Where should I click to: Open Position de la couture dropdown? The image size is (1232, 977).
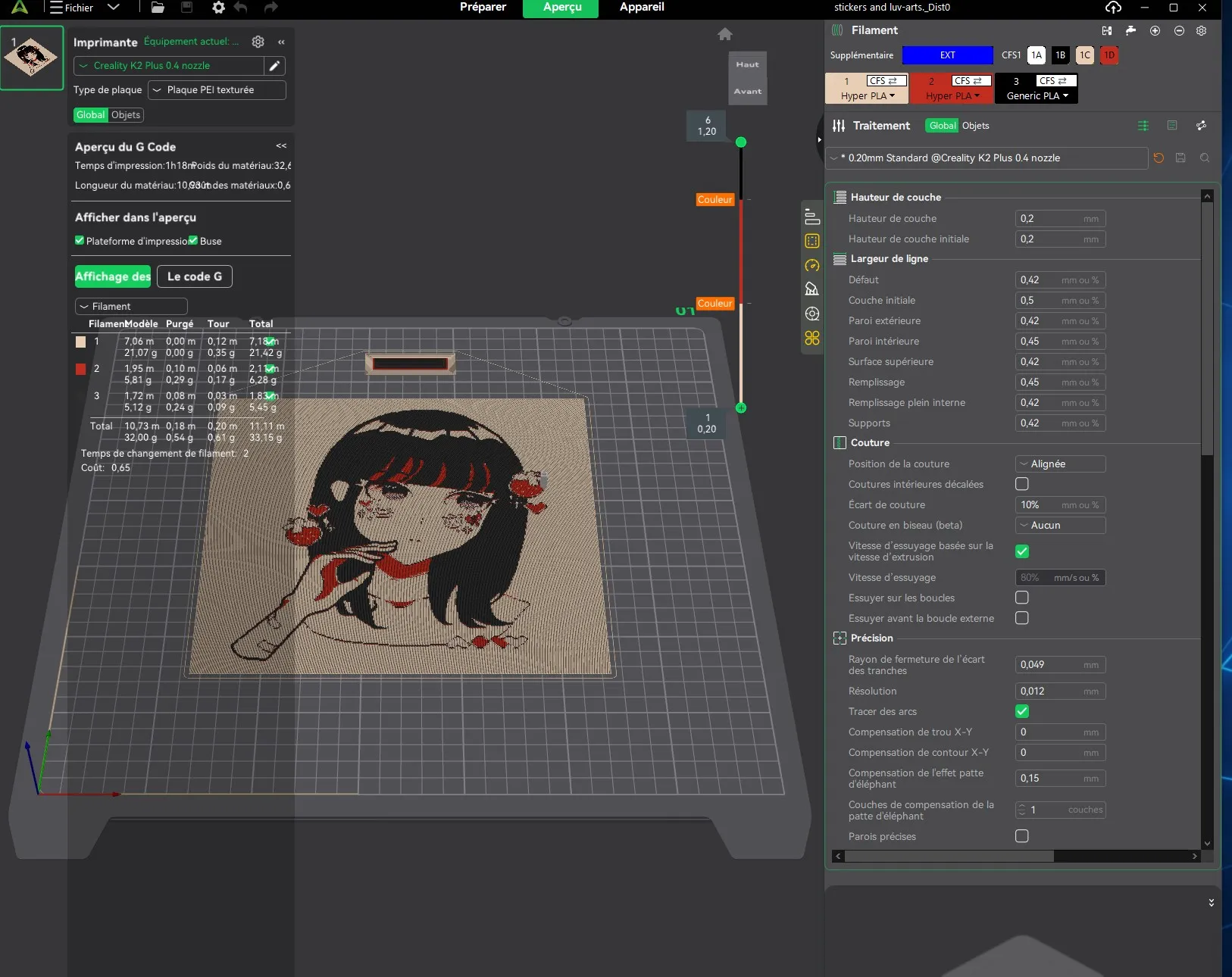(1060, 464)
